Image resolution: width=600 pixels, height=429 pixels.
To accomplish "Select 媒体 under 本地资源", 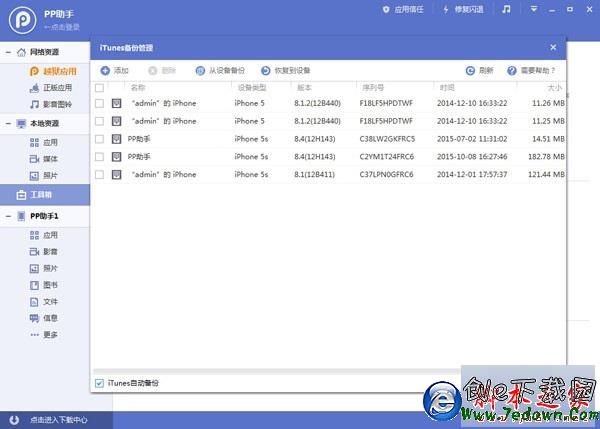I will coord(44,159).
